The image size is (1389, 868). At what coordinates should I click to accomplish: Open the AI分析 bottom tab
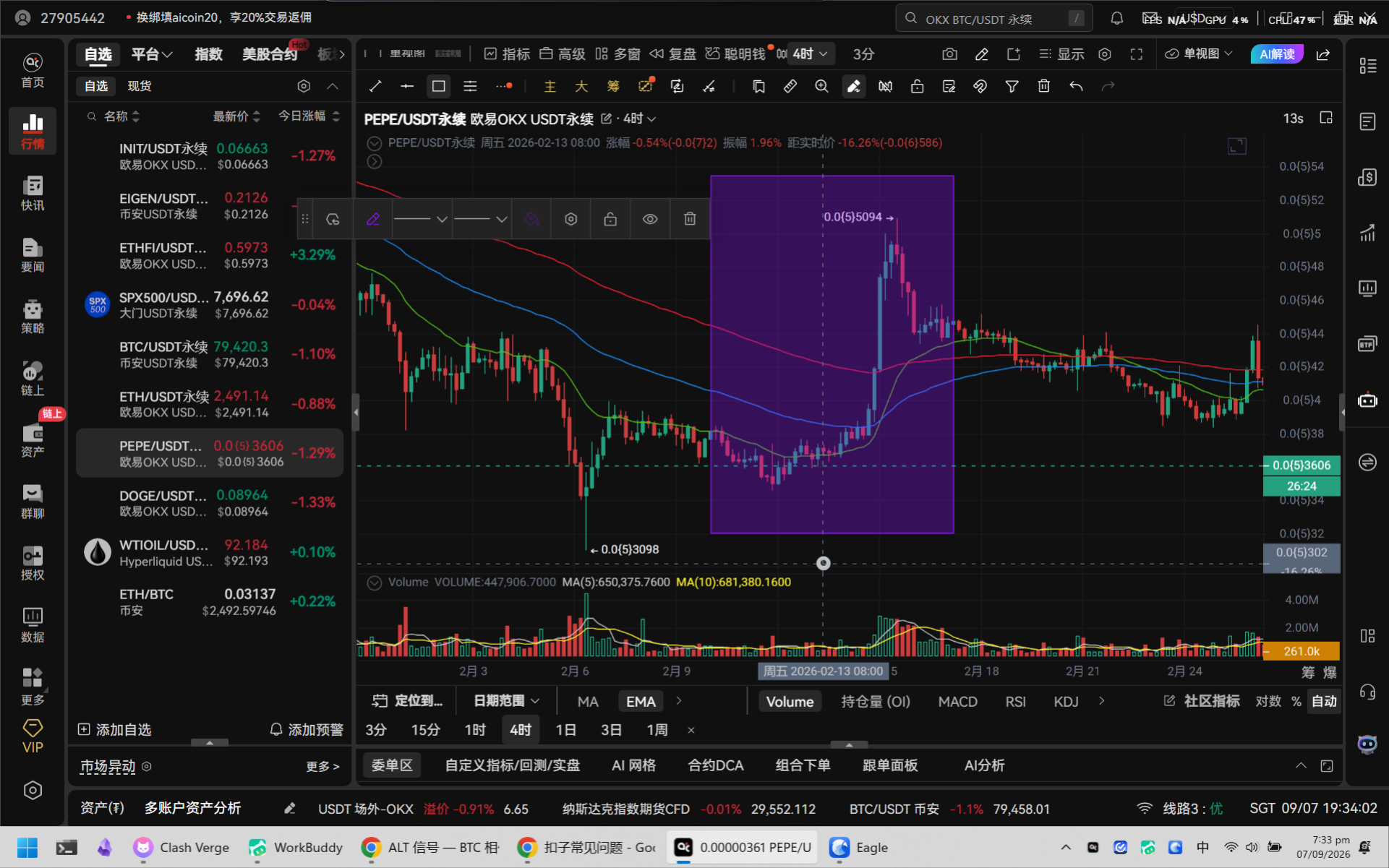click(x=984, y=765)
